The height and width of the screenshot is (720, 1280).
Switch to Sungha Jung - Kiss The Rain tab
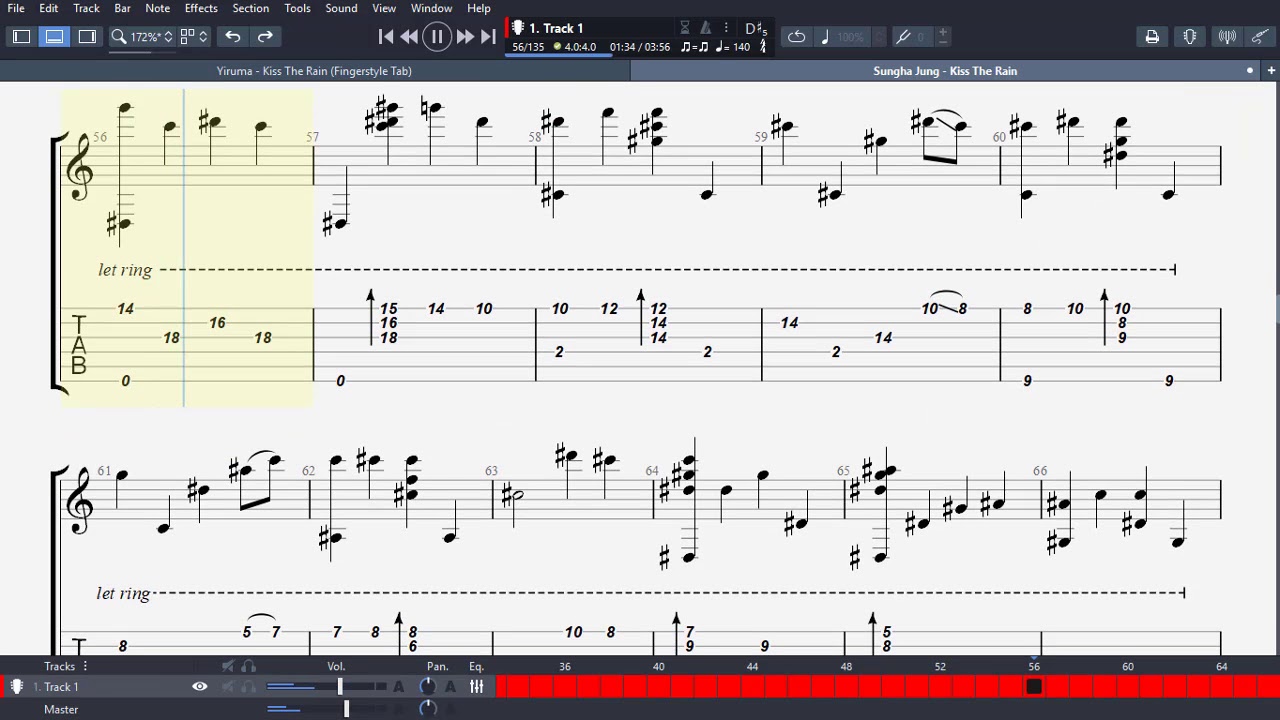coord(945,71)
